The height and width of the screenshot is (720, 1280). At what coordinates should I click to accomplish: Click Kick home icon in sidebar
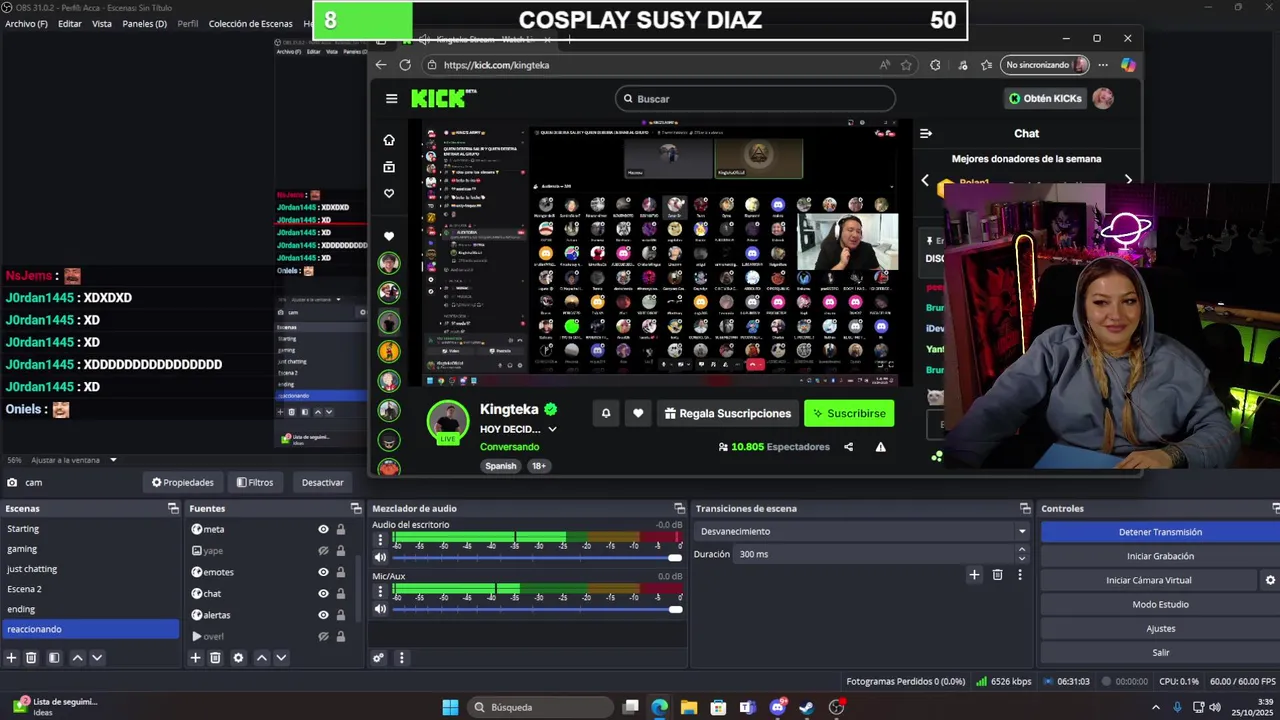pyautogui.click(x=389, y=140)
